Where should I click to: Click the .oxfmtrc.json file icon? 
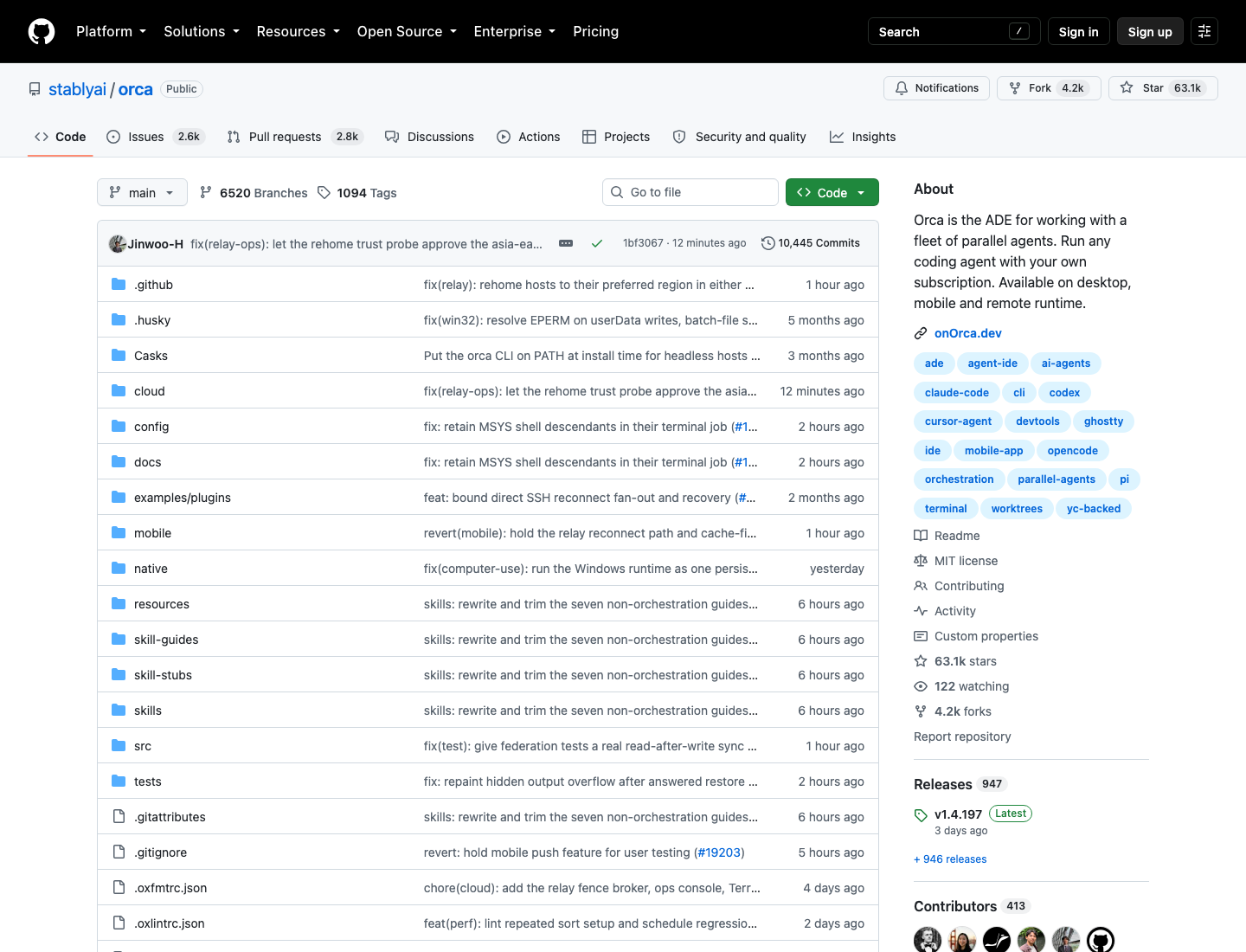coord(119,887)
